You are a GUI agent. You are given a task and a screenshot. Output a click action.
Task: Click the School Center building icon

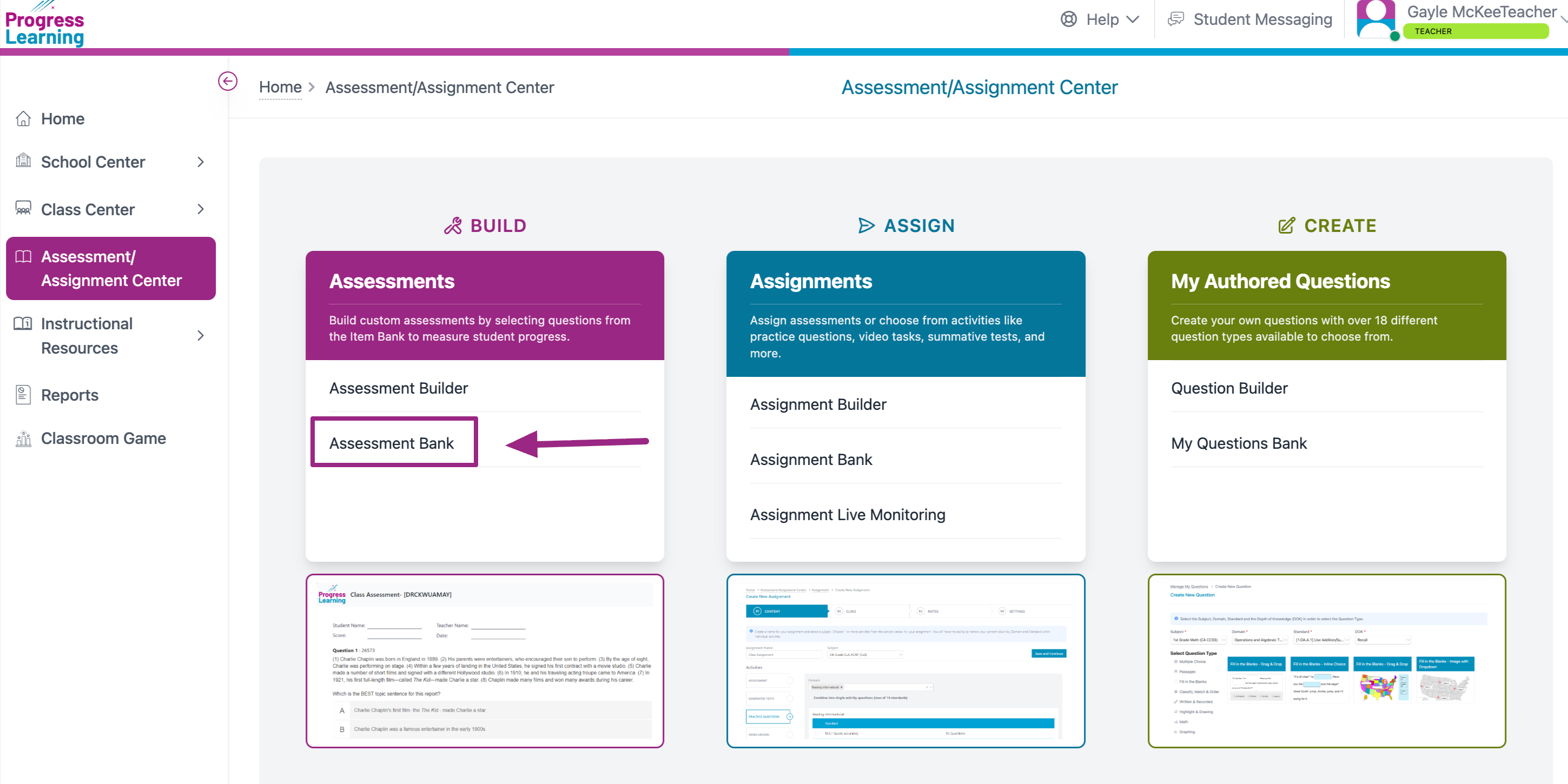click(x=23, y=161)
